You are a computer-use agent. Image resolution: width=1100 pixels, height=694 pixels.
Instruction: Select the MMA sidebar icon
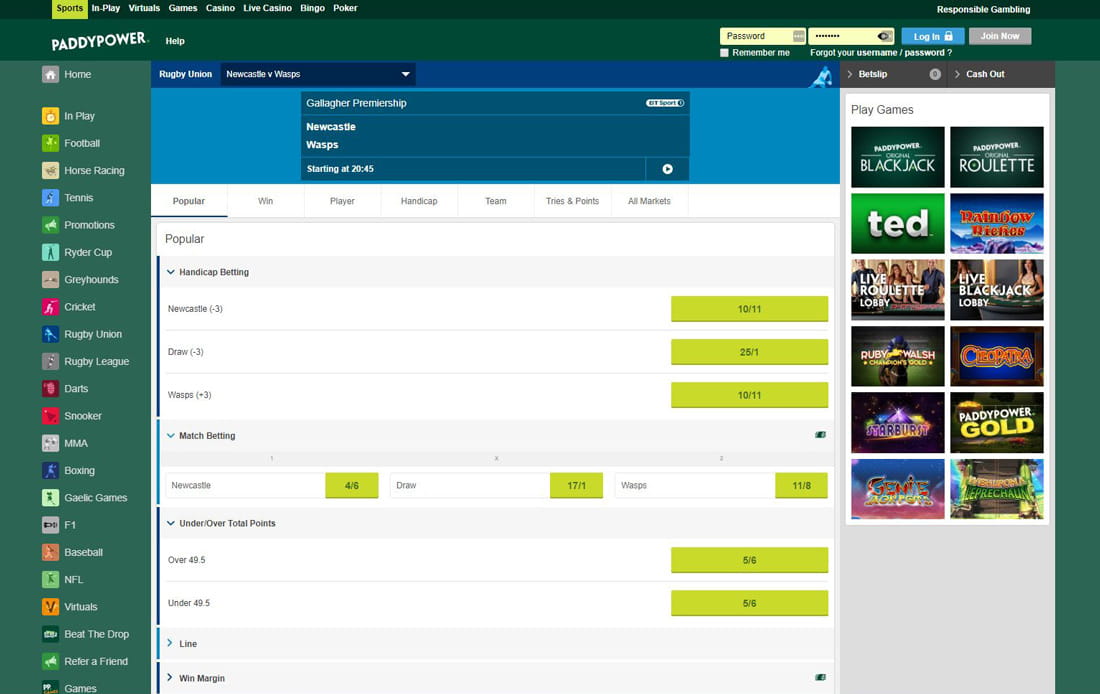(x=51, y=443)
